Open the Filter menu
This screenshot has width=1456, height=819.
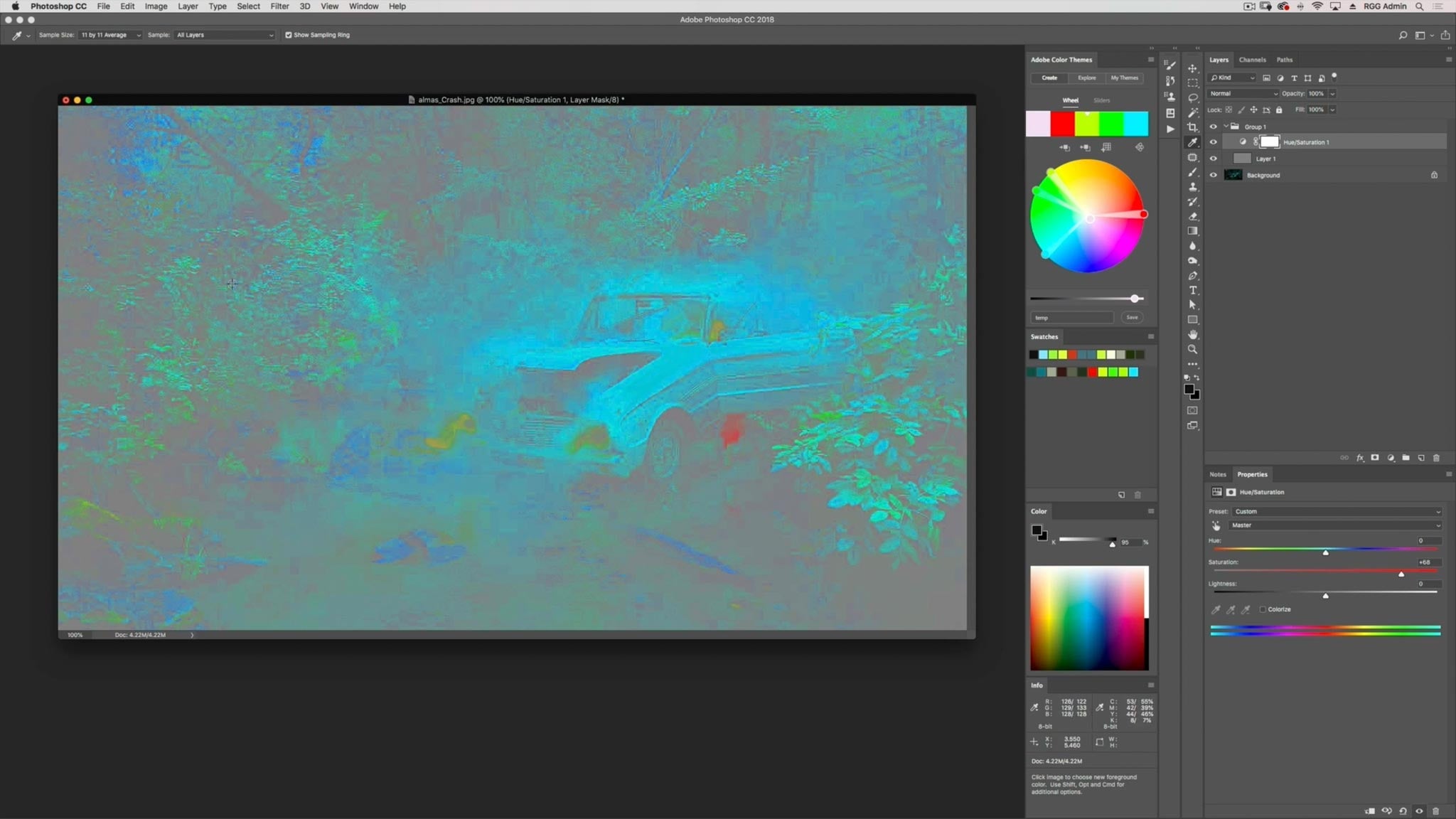(279, 6)
